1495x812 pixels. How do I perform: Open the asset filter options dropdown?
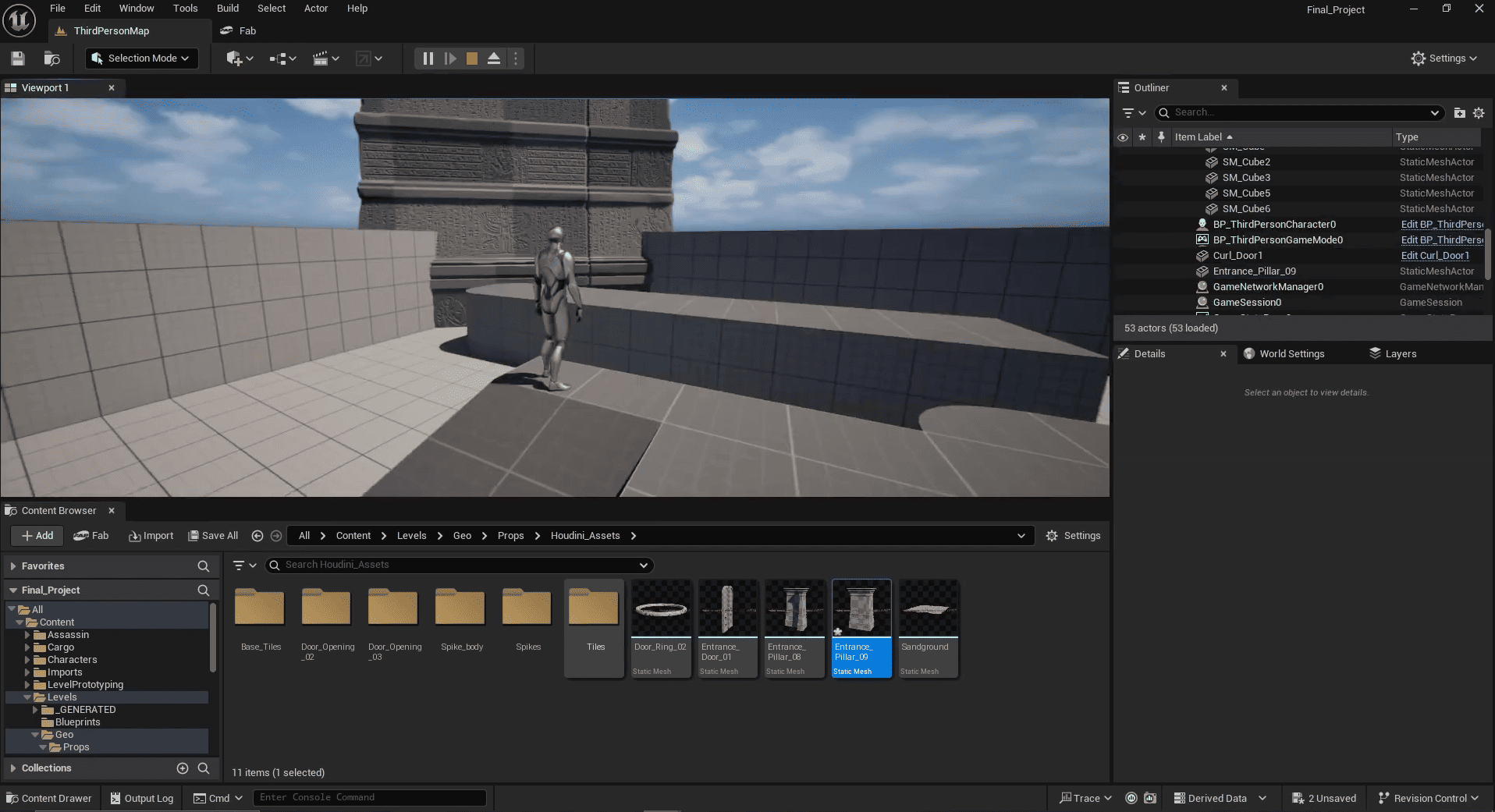(x=244, y=566)
